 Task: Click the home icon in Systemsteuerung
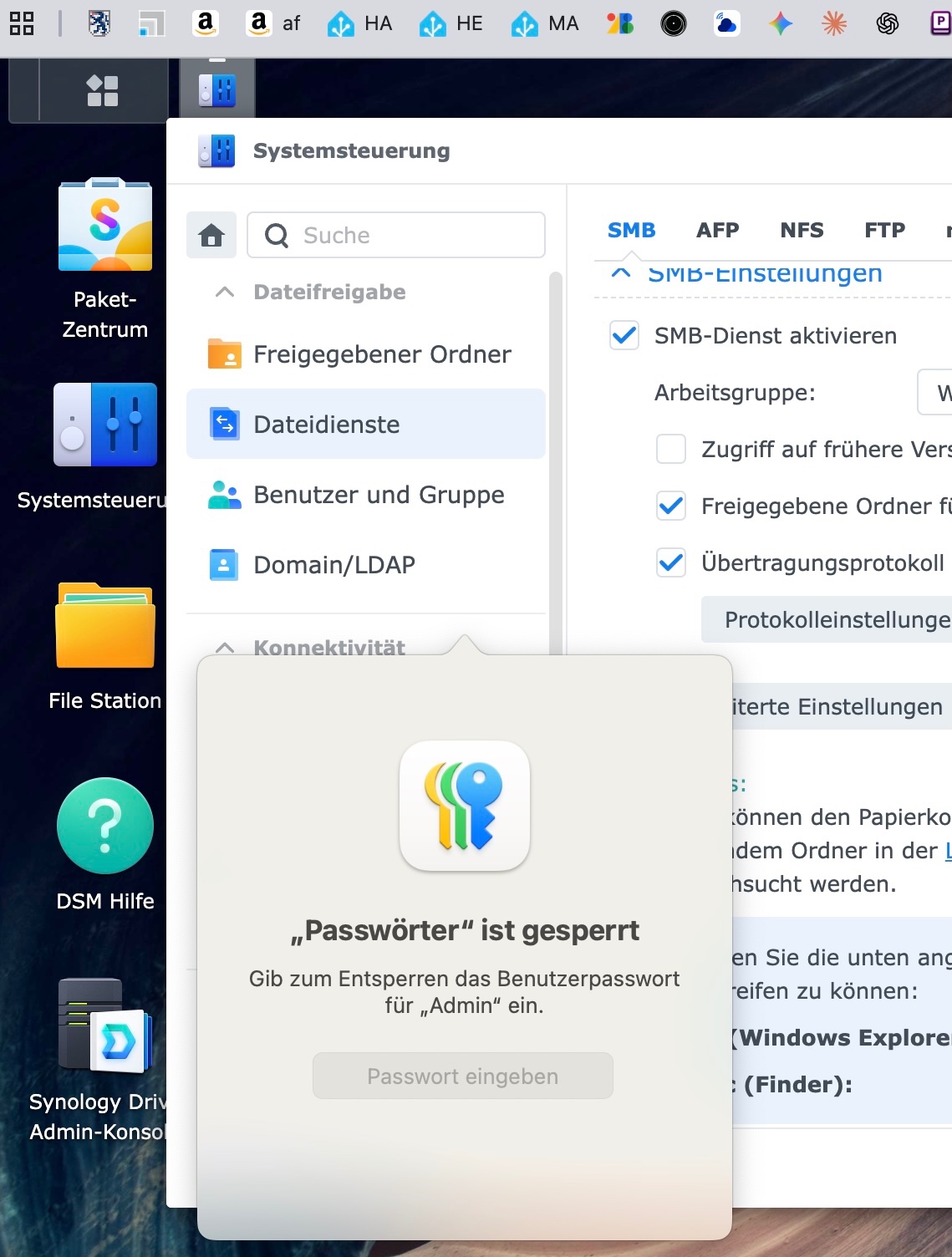[x=211, y=235]
